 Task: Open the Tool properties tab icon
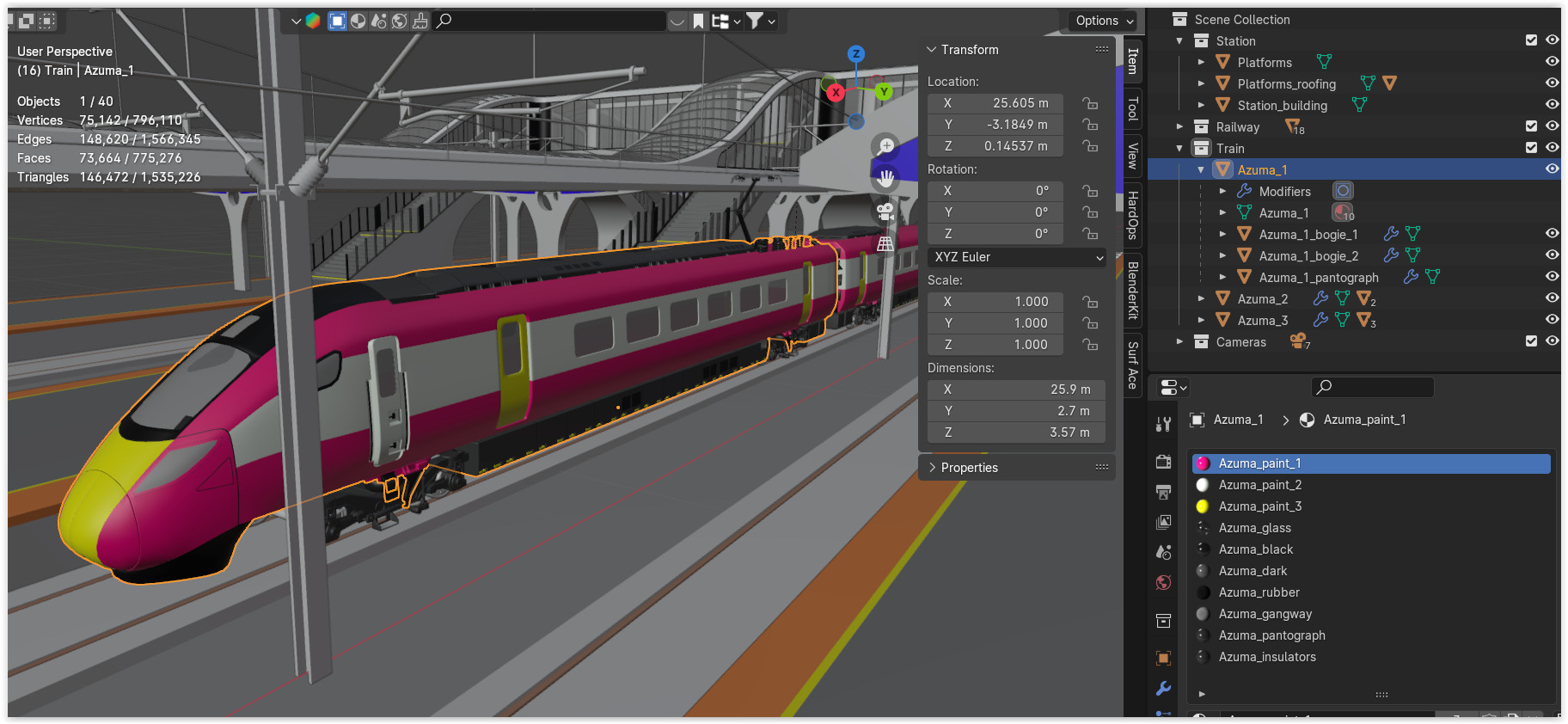click(x=1163, y=424)
